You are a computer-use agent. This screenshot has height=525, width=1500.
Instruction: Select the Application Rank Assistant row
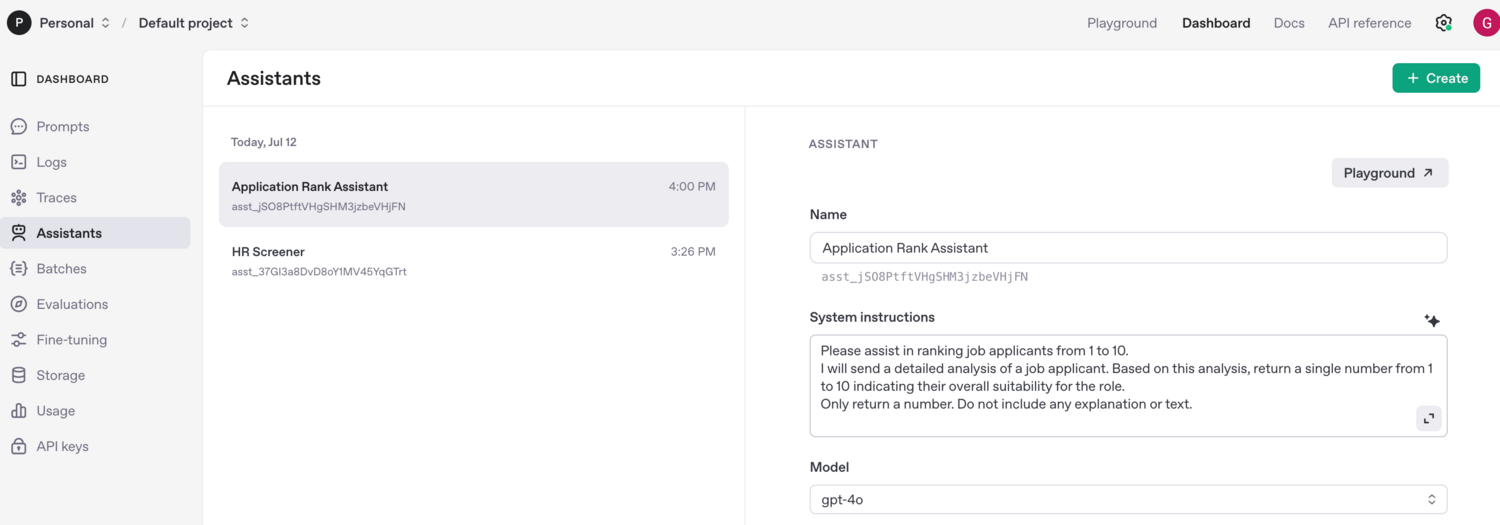(x=474, y=195)
